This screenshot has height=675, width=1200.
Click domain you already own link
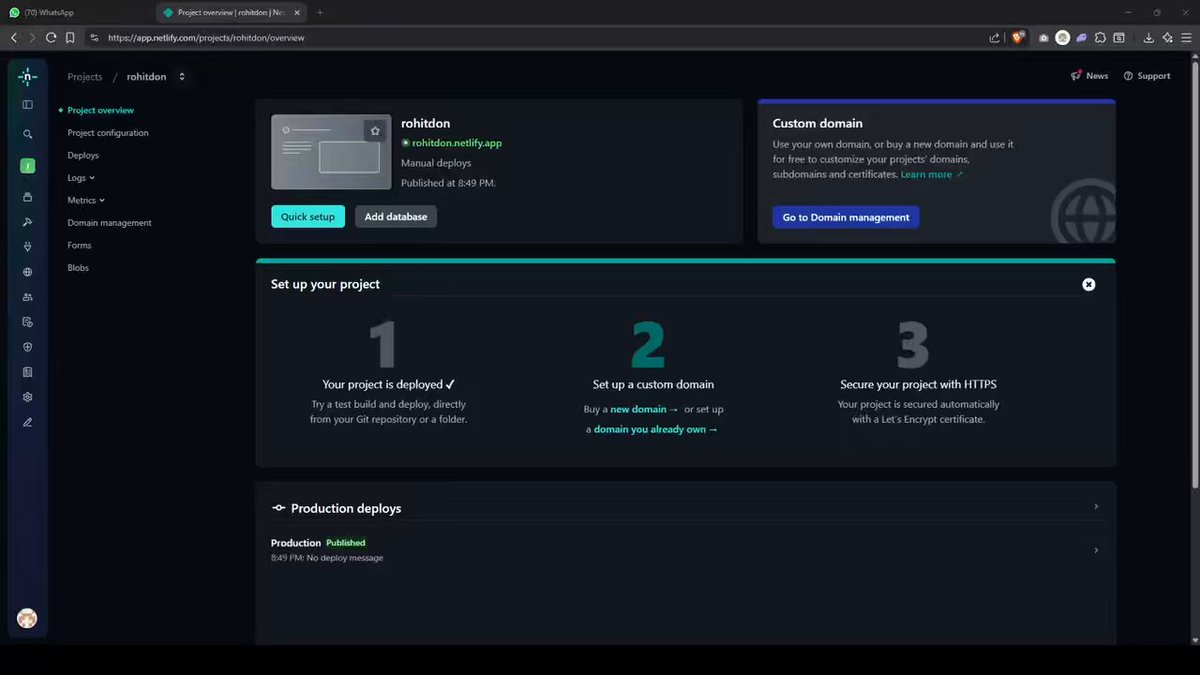[x=656, y=430]
